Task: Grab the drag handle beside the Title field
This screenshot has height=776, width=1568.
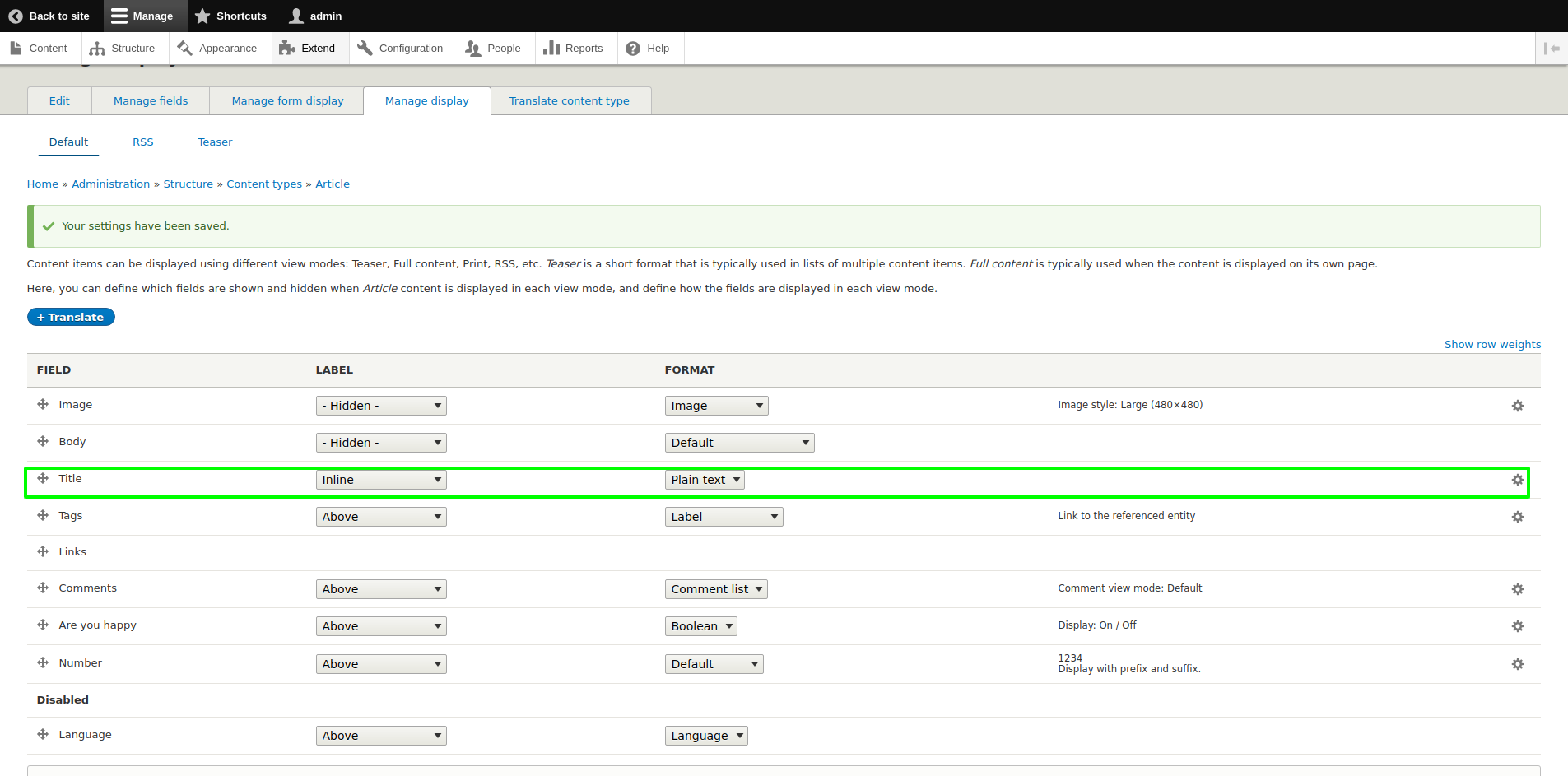Action: coord(42,478)
